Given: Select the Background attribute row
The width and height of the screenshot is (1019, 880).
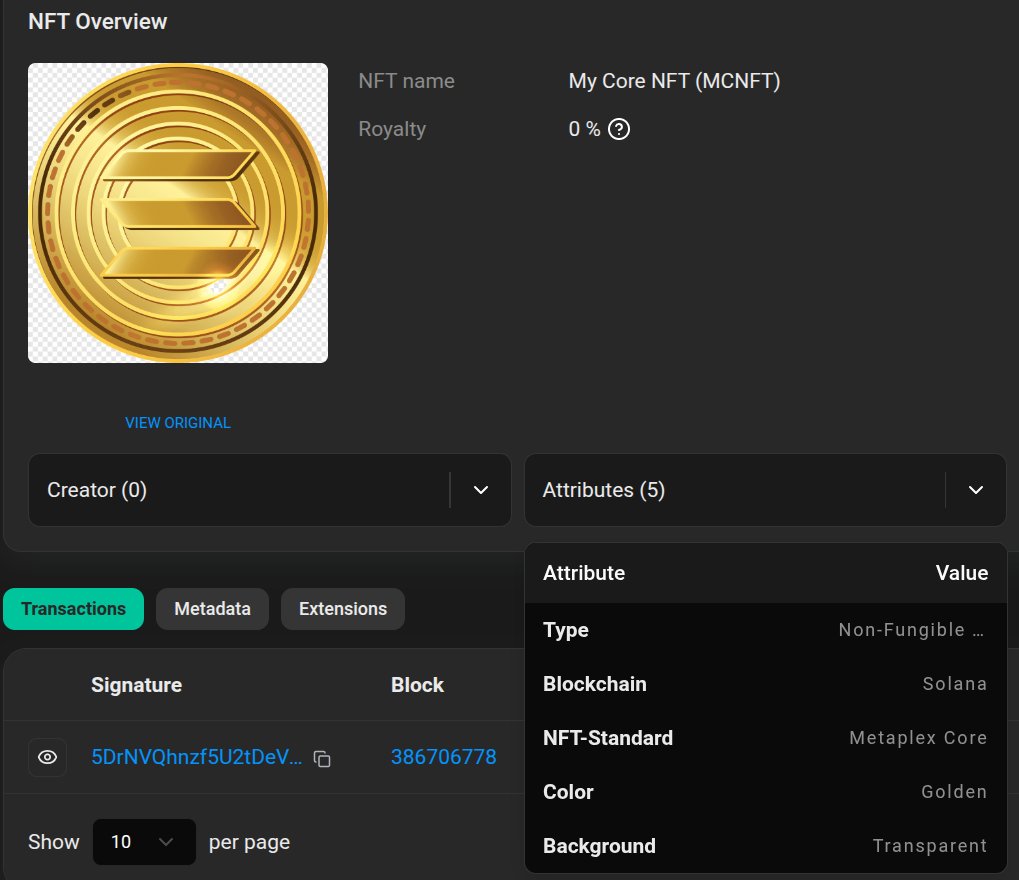Looking at the screenshot, I should tap(766, 846).
